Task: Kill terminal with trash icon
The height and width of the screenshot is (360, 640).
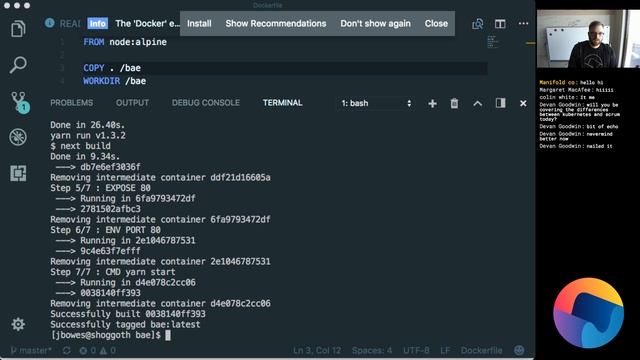Action: click(x=454, y=103)
